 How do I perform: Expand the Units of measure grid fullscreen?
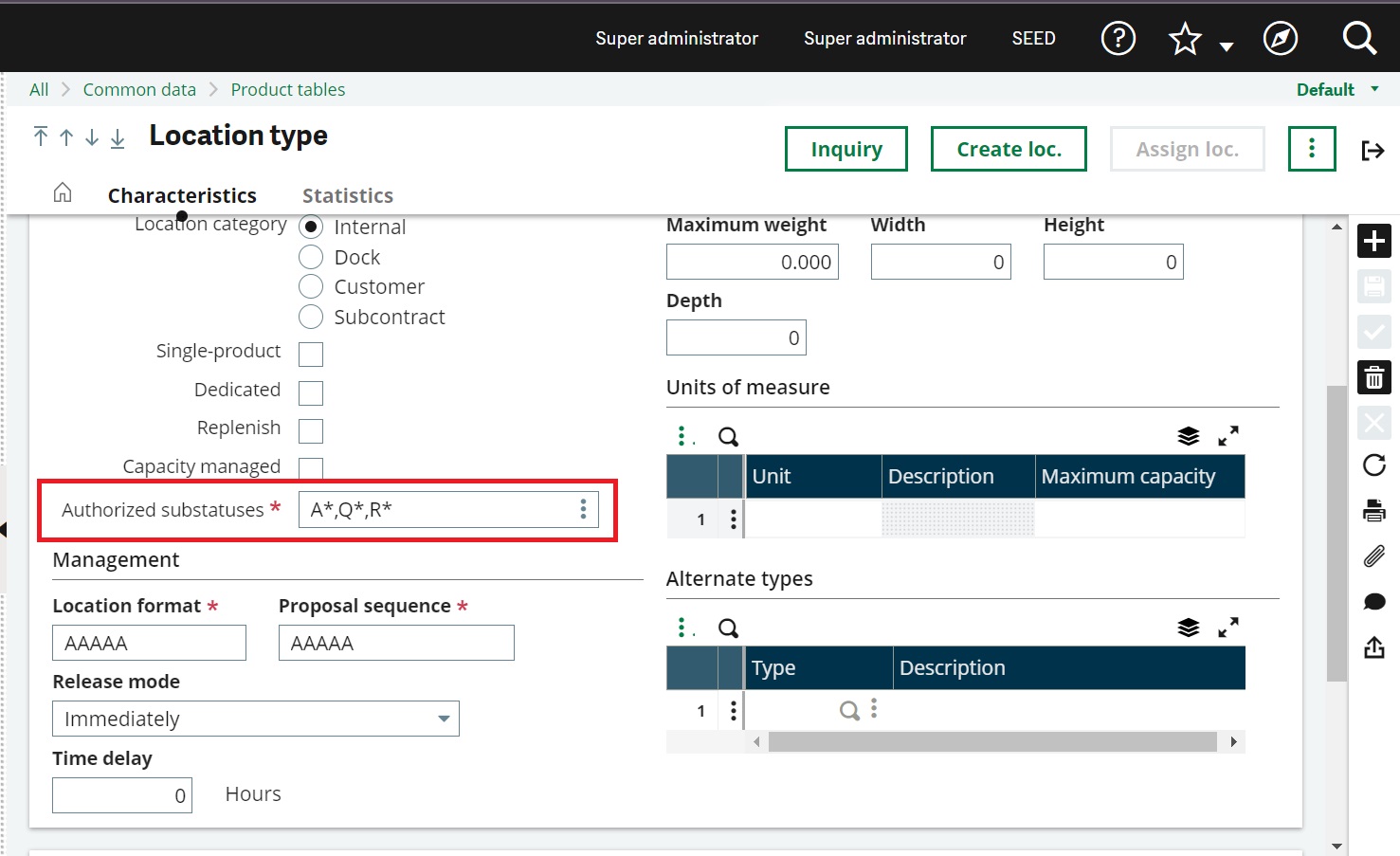(1228, 436)
